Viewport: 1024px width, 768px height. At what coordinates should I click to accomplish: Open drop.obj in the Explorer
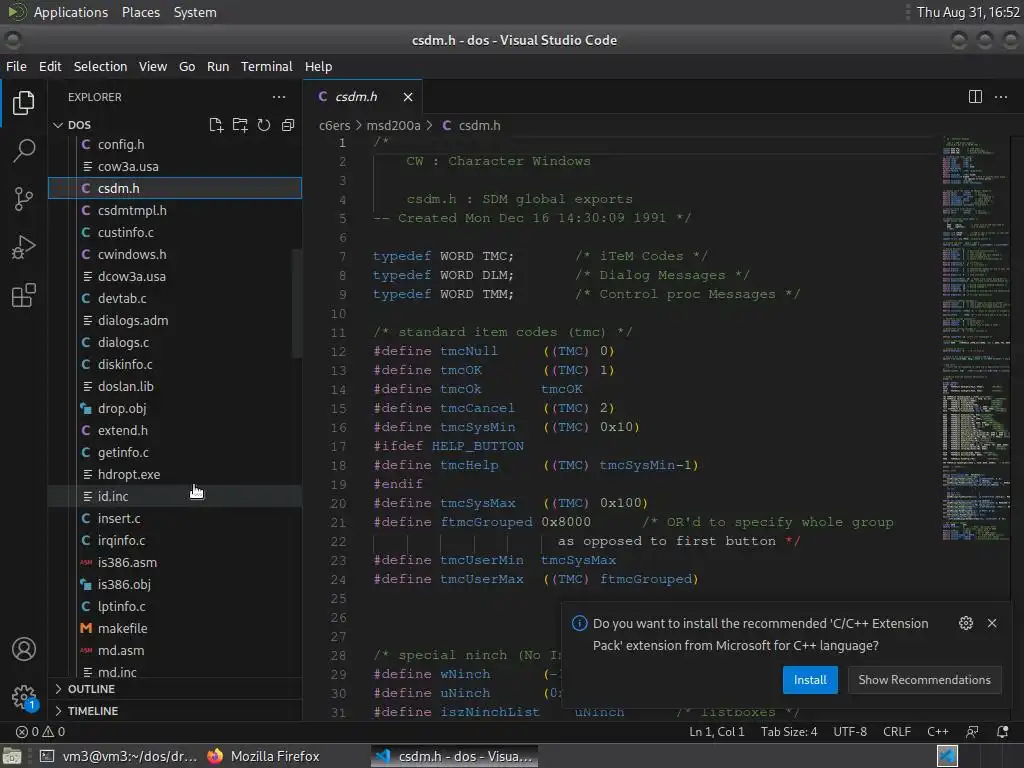[175, 408]
